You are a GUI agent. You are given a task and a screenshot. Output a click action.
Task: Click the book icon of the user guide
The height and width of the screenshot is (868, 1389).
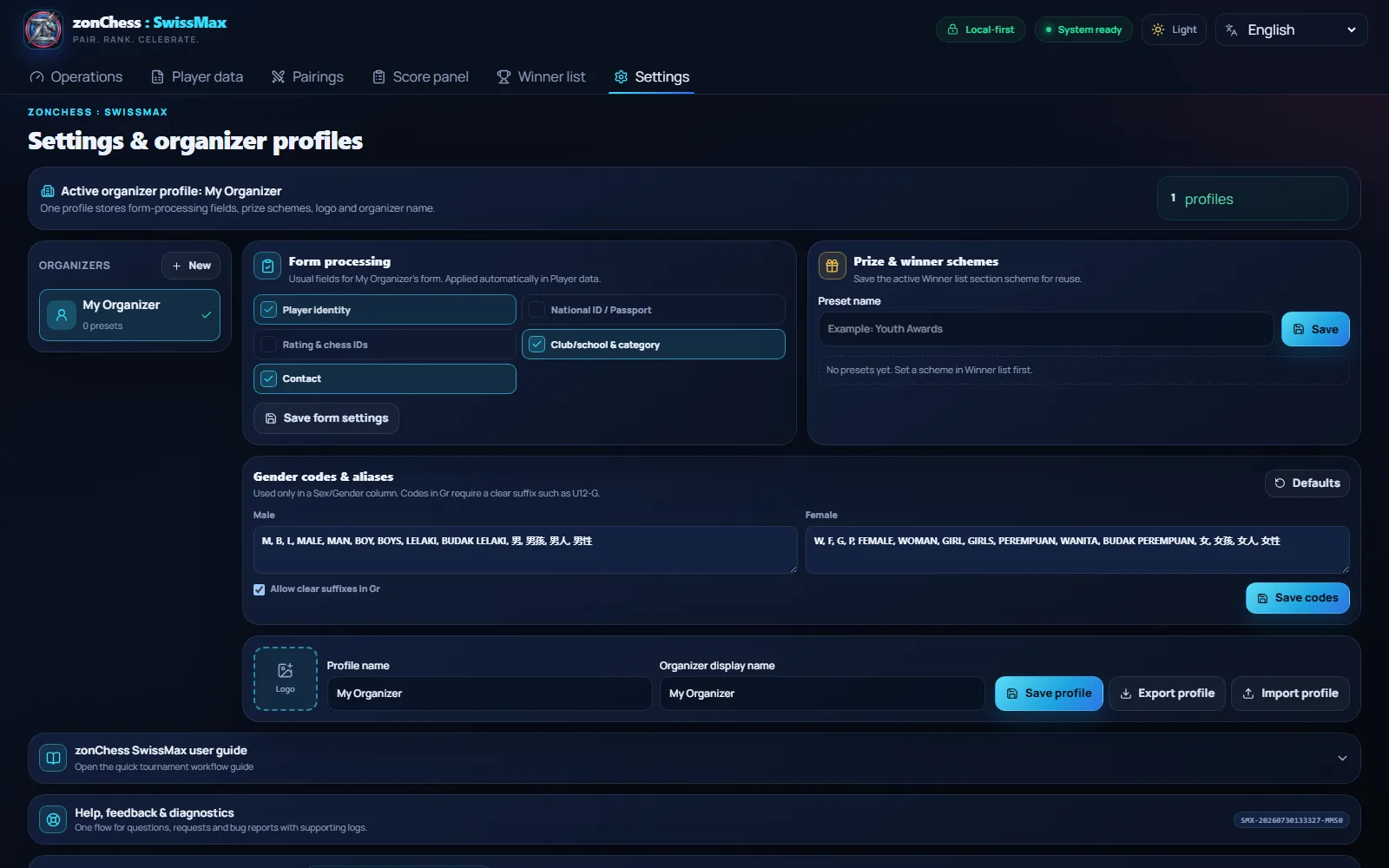pos(53,758)
